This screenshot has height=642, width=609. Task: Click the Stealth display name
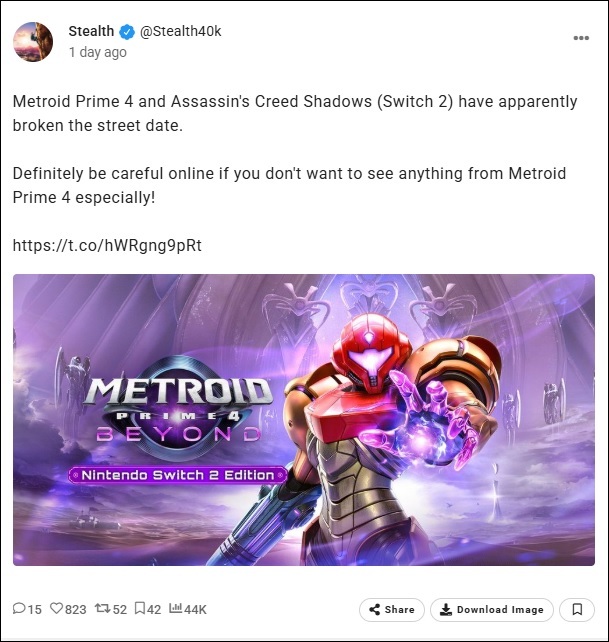(91, 31)
